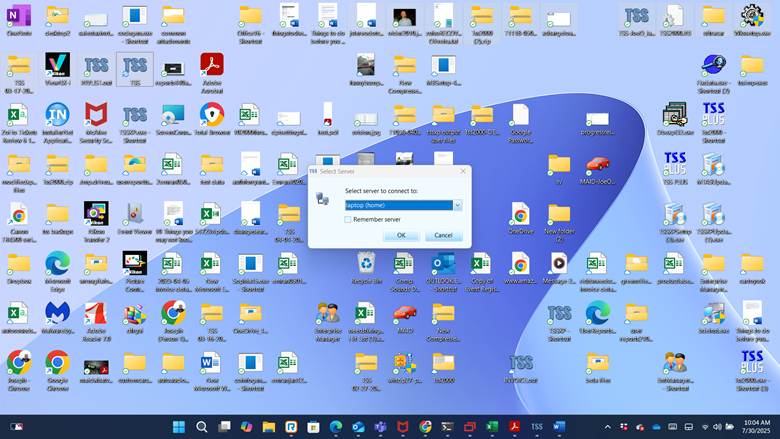The height and width of the screenshot is (439, 780).
Task: Select the gear with shield desktop icon
Action: coord(752,21)
